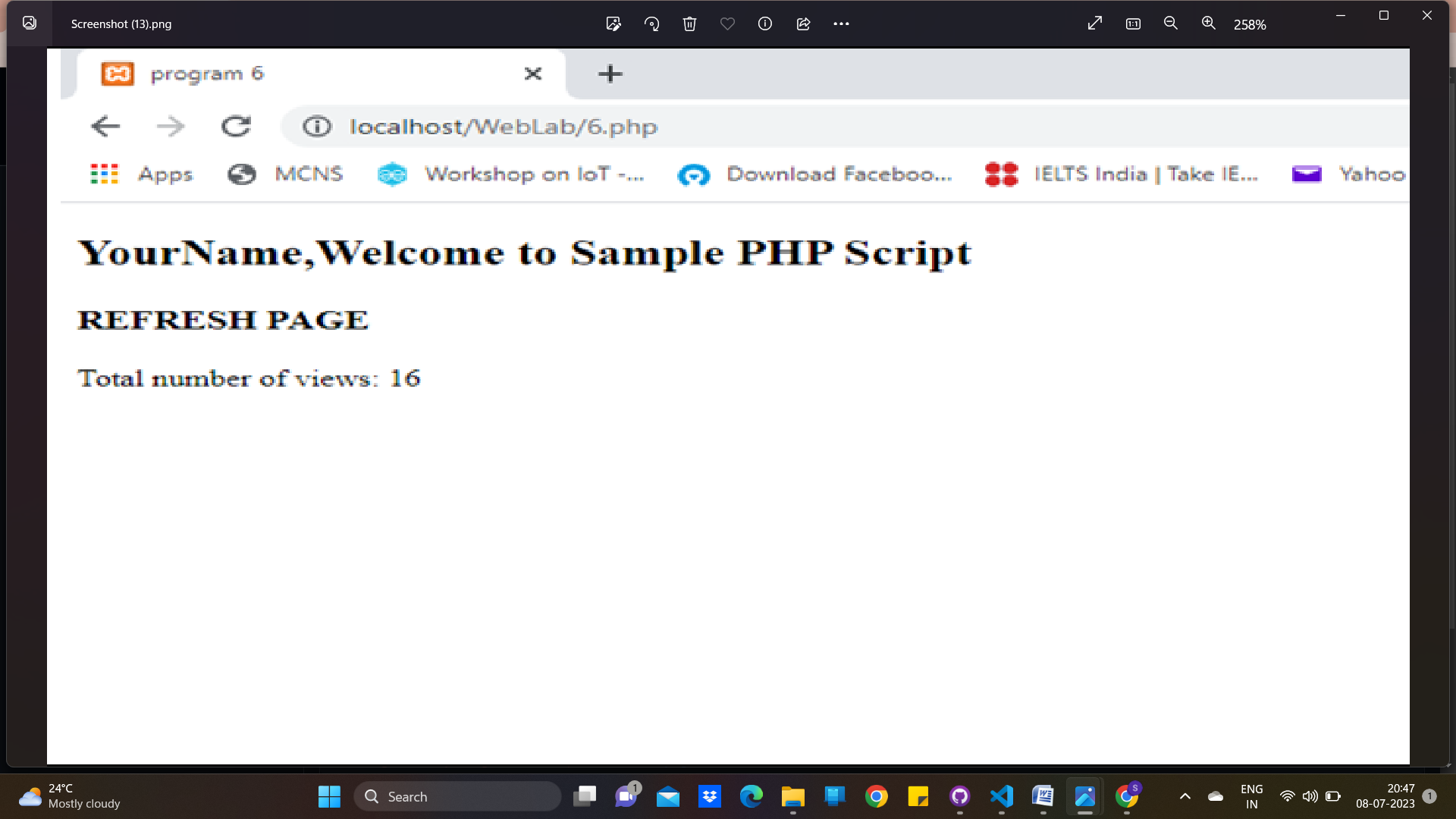1456x819 pixels.
Task: Zoom out with the magnifier minus icon
Action: [1170, 24]
